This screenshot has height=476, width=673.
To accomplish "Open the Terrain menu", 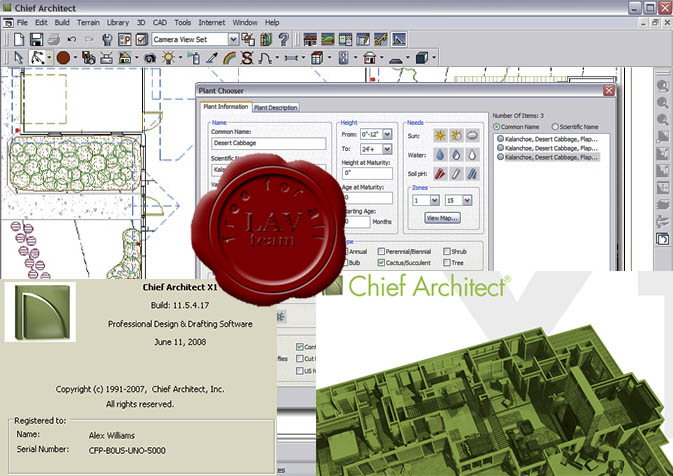I will coord(88,22).
